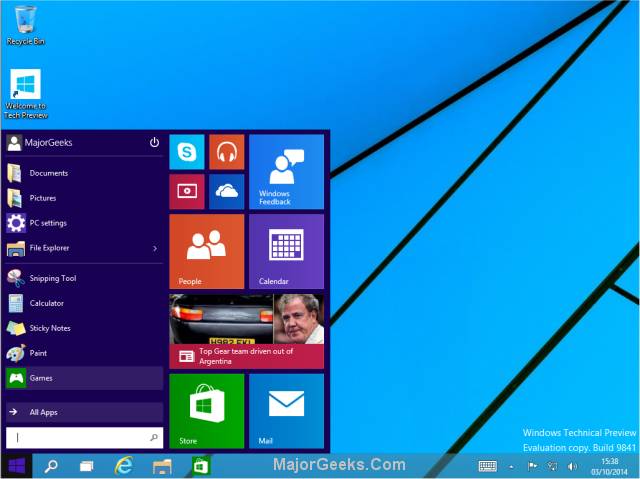The height and width of the screenshot is (479, 640).
Task: Launch Calculator
Action: [84, 303]
